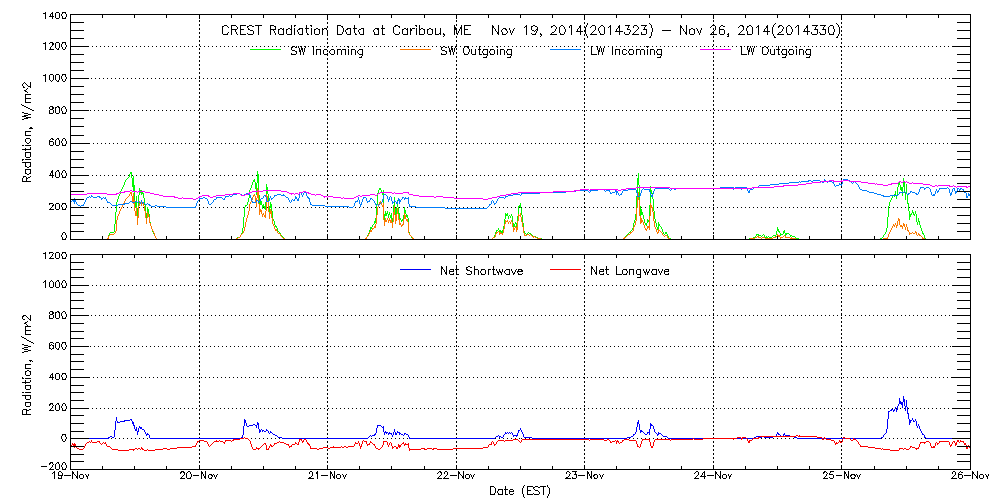Click the 22-Nov date tick label
The image size is (1000, 500).
pyautogui.click(x=456, y=477)
